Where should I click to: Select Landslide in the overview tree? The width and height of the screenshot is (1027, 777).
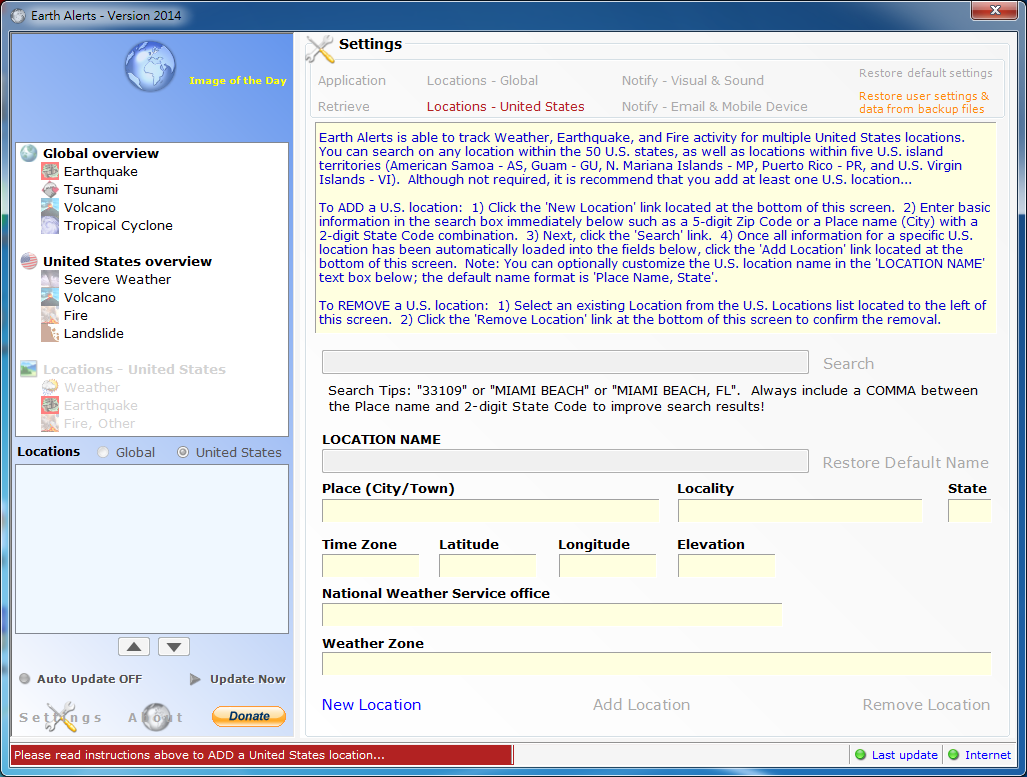point(94,333)
